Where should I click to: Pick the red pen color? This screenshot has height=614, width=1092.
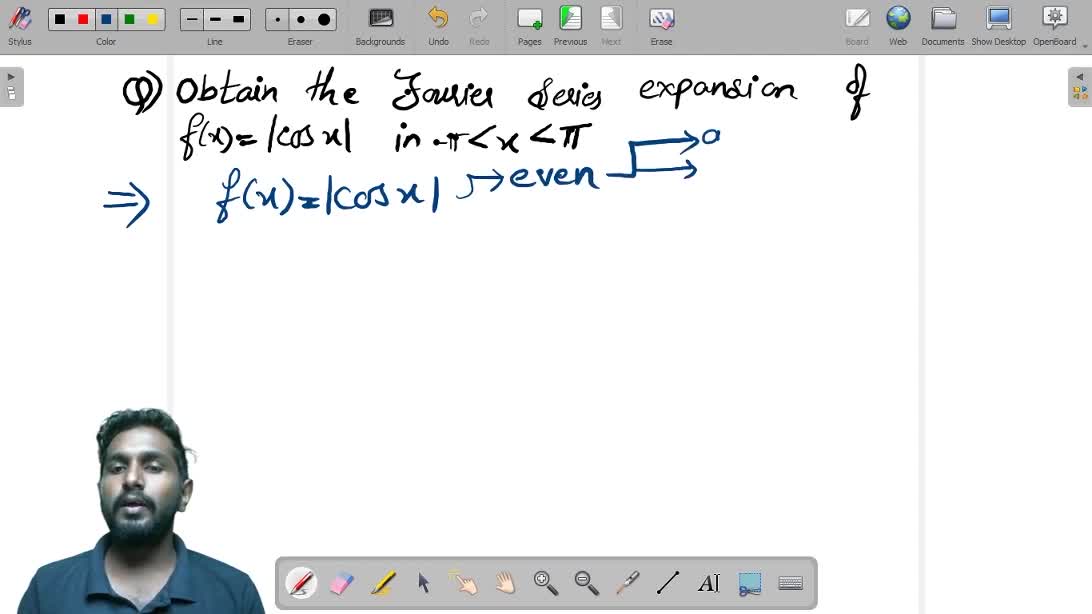coord(83,20)
